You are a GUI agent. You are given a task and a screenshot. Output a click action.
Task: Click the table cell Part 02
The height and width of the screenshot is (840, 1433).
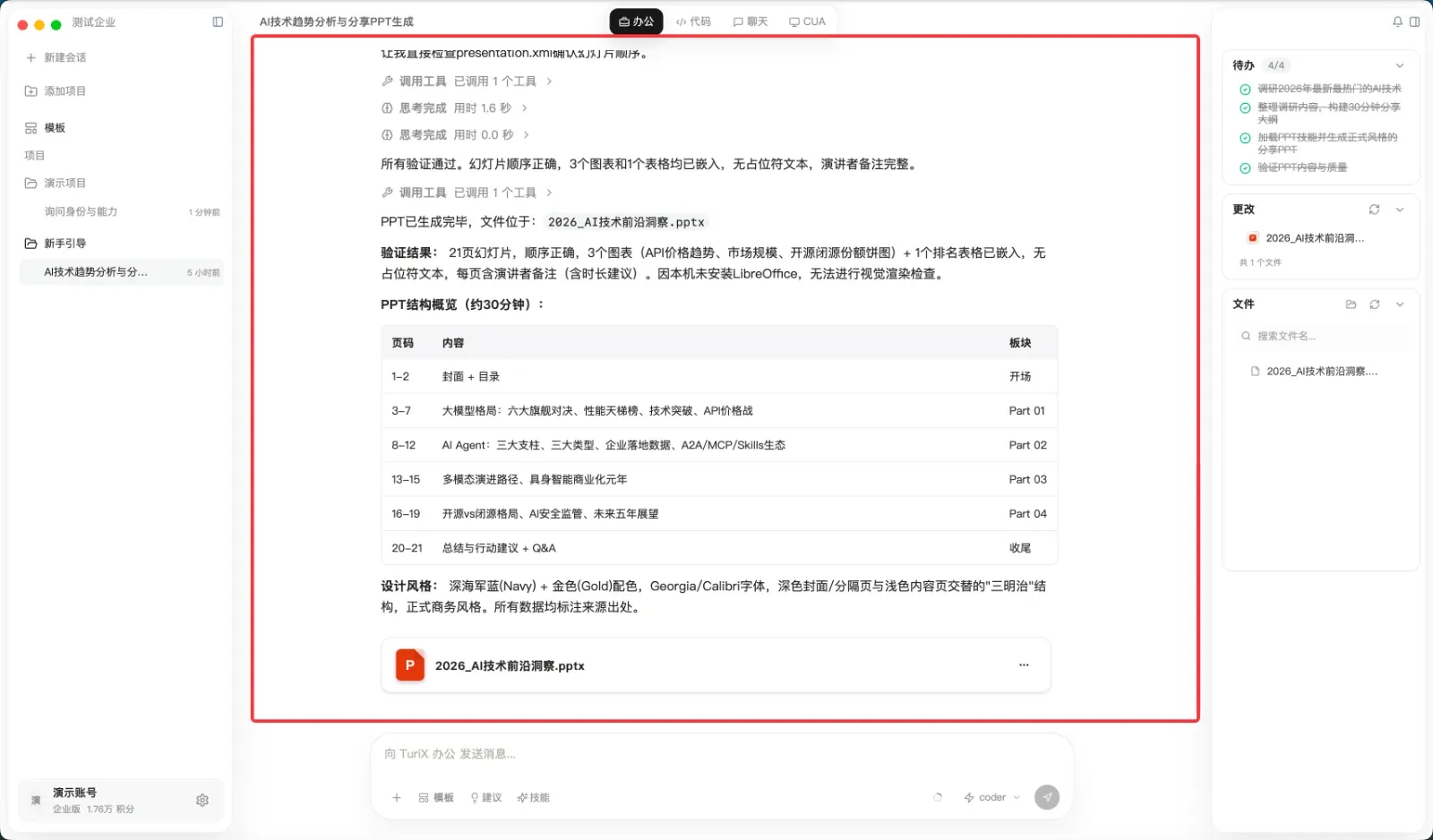point(1027,445)
